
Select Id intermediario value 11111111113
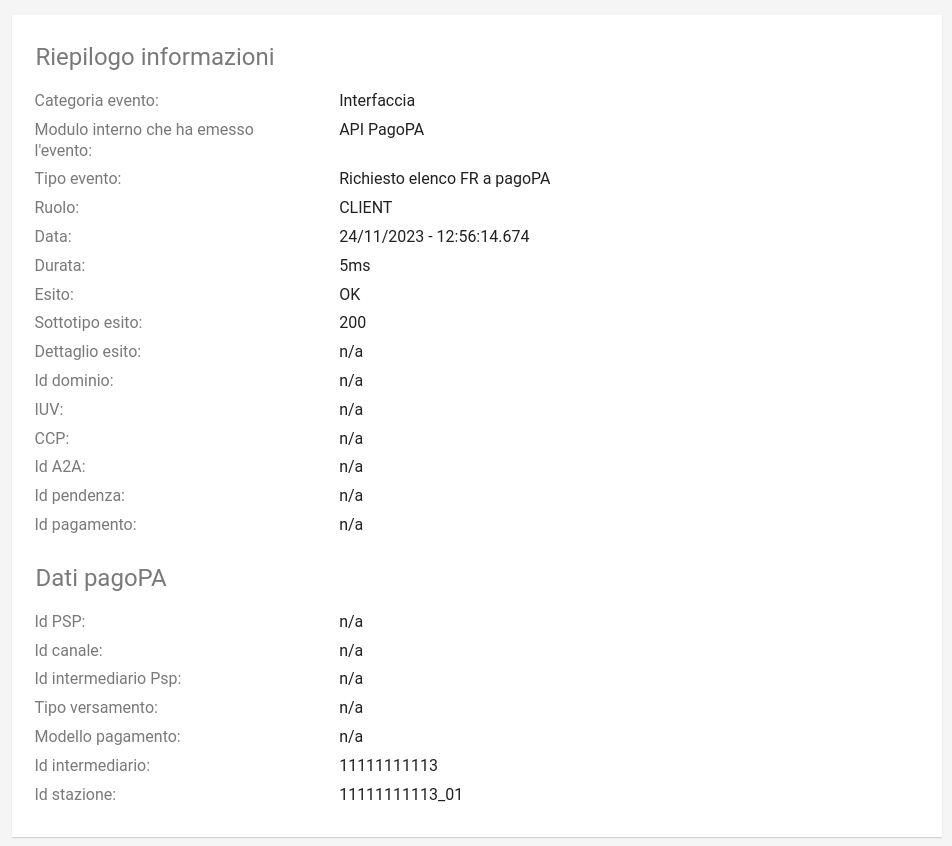tap(388, 765)
